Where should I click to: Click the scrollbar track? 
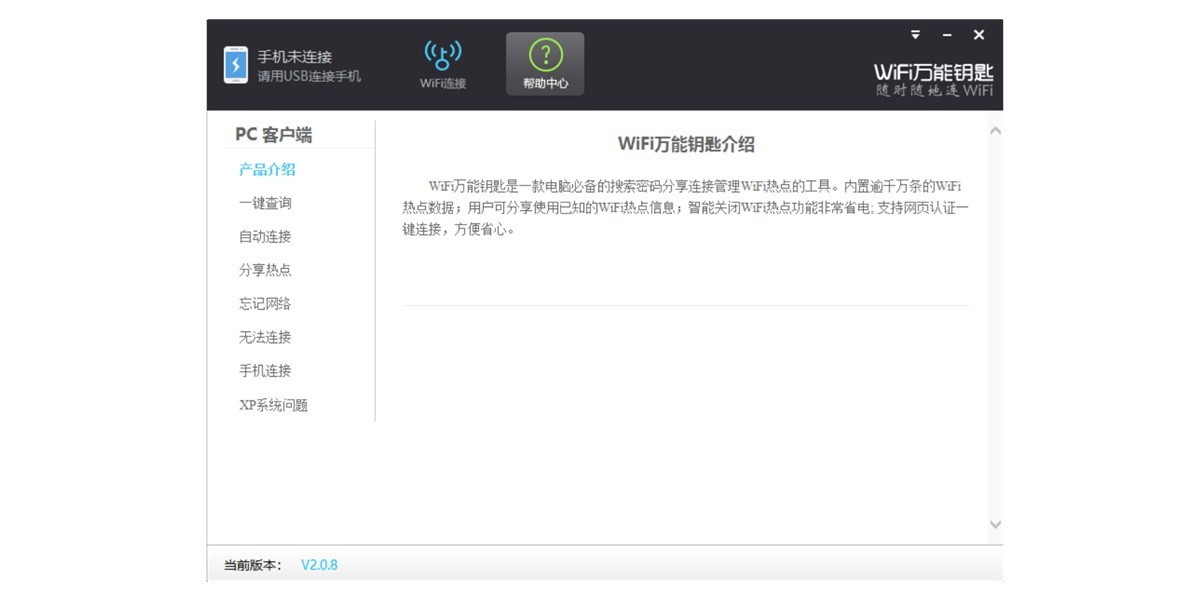pyautogui.click(x=995, y=330)
